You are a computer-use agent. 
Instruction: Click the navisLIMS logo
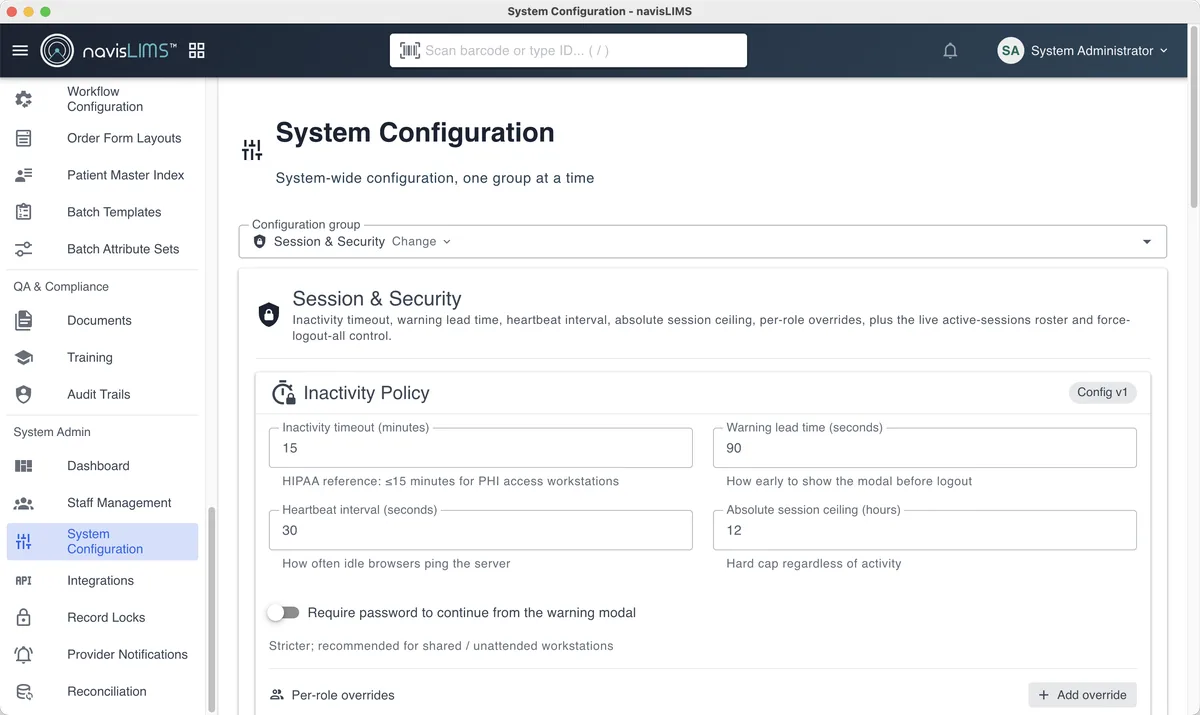(109, 50)
